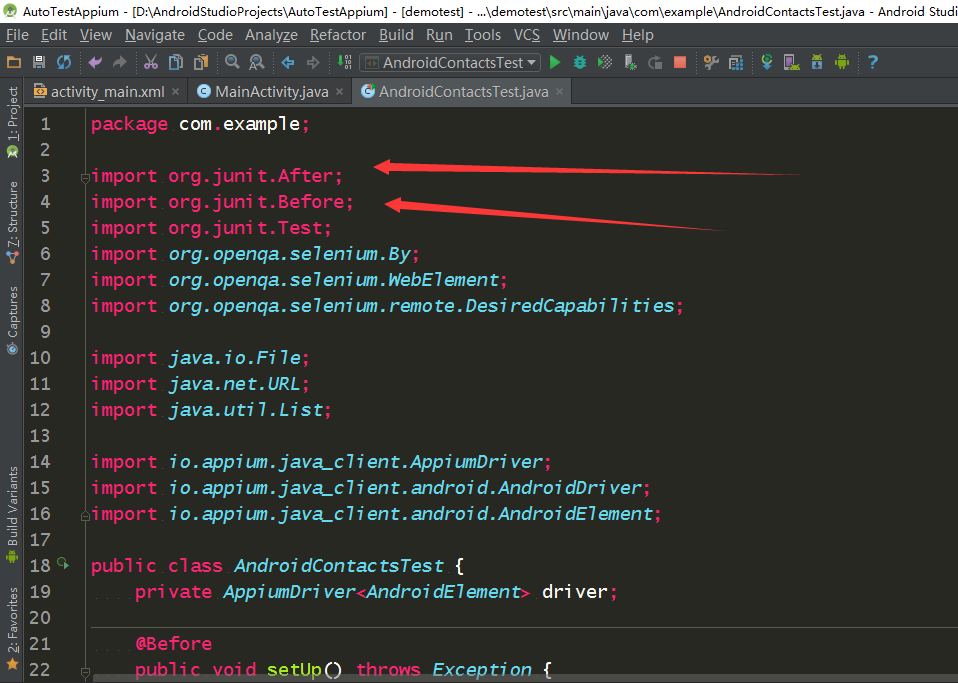Click the wrench settings toolbar icon
The width and height of the screenshot is (958, 683).
click(x=711, y=62)
